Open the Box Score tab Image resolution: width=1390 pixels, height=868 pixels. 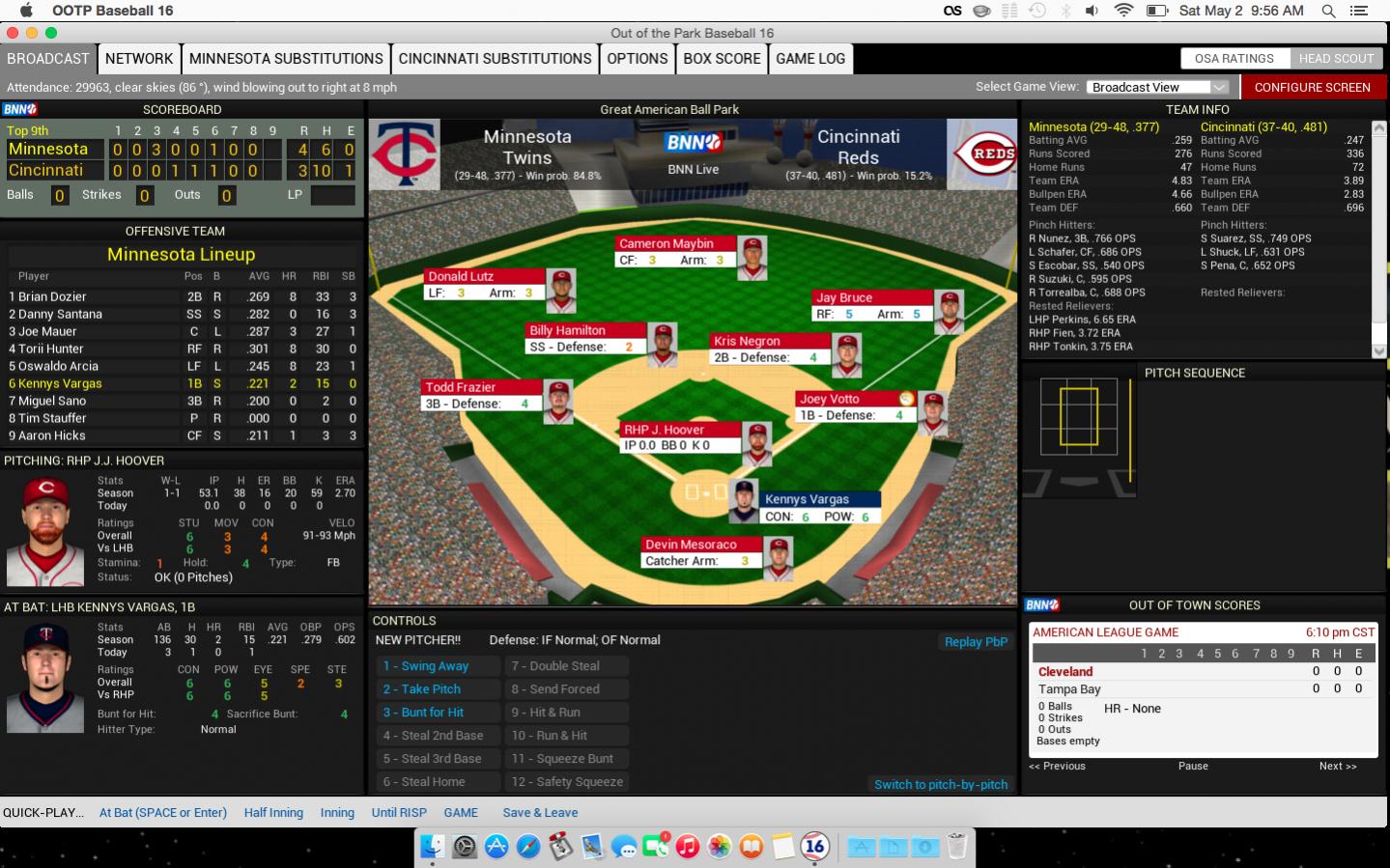[722, 58]
